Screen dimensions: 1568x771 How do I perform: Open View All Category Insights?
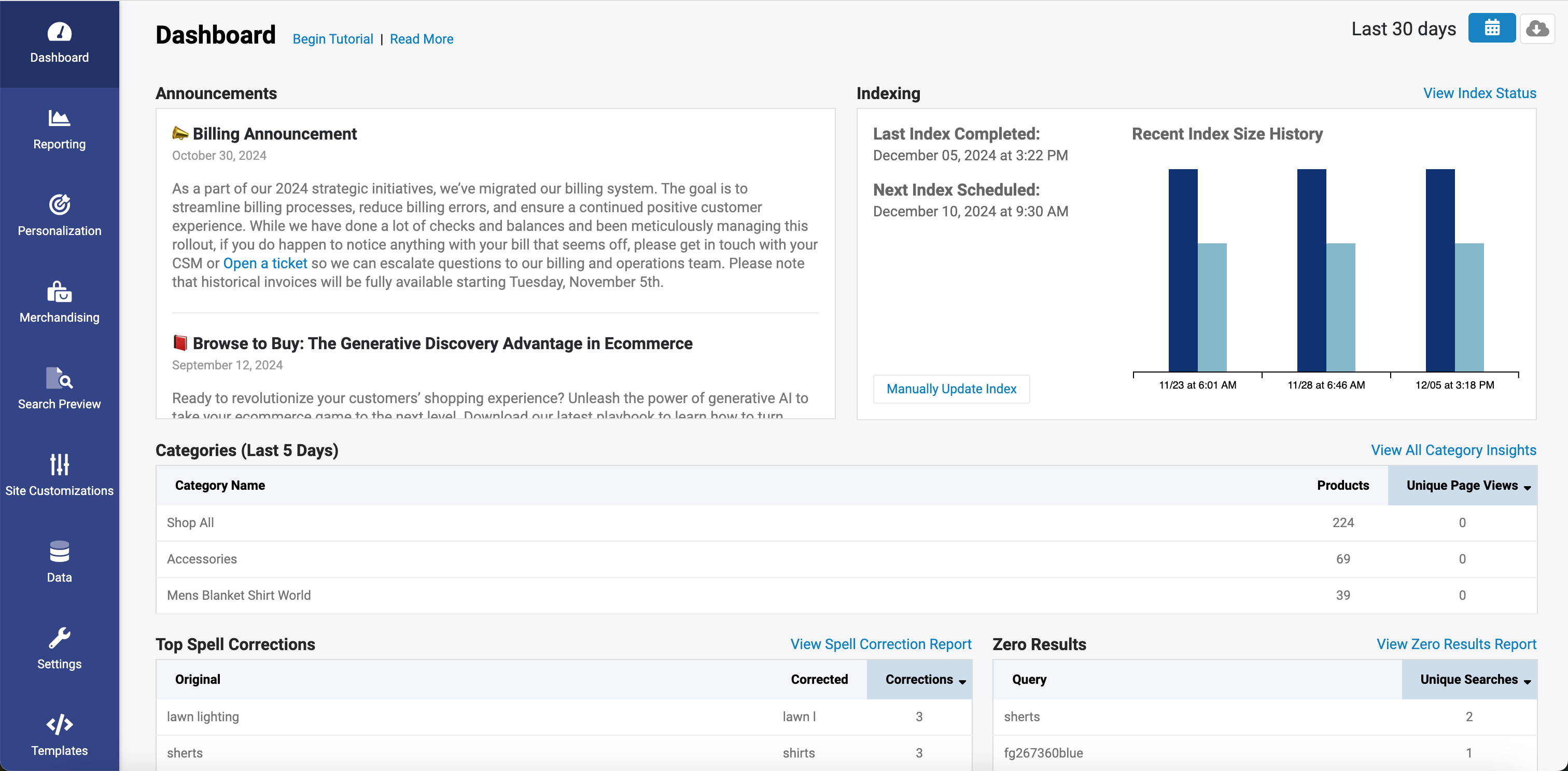[x=1453, y=450]
